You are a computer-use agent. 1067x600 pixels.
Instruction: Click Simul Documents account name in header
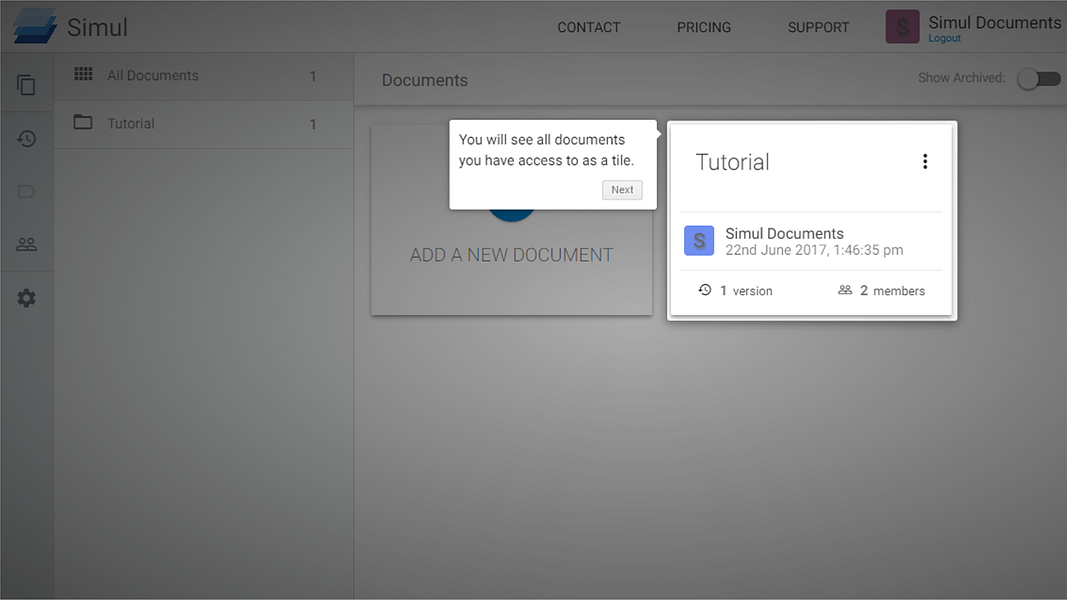(995, 22)
